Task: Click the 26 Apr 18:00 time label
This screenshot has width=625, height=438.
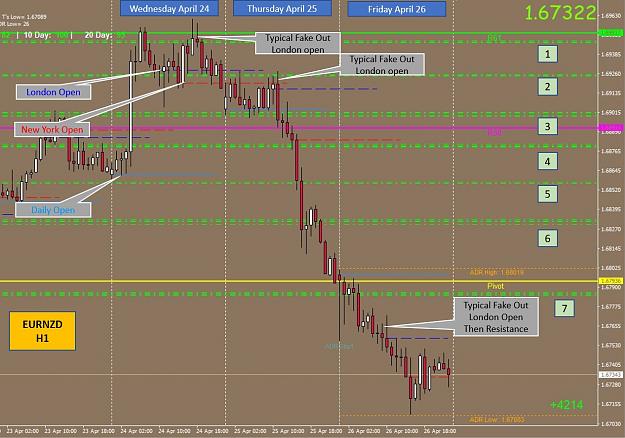Action: pyautogui.click(x=440, y=431)
